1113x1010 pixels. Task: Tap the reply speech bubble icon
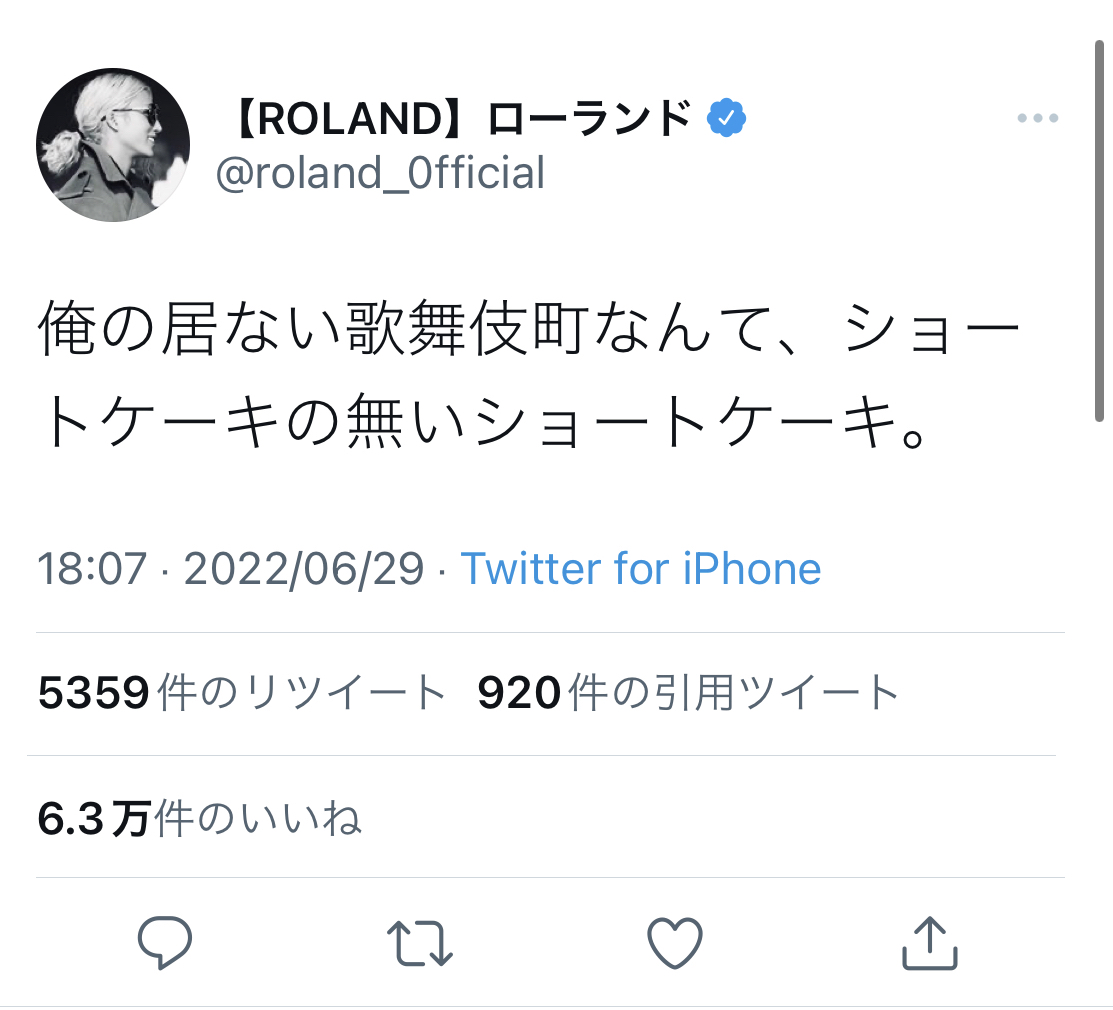(164, 943)
